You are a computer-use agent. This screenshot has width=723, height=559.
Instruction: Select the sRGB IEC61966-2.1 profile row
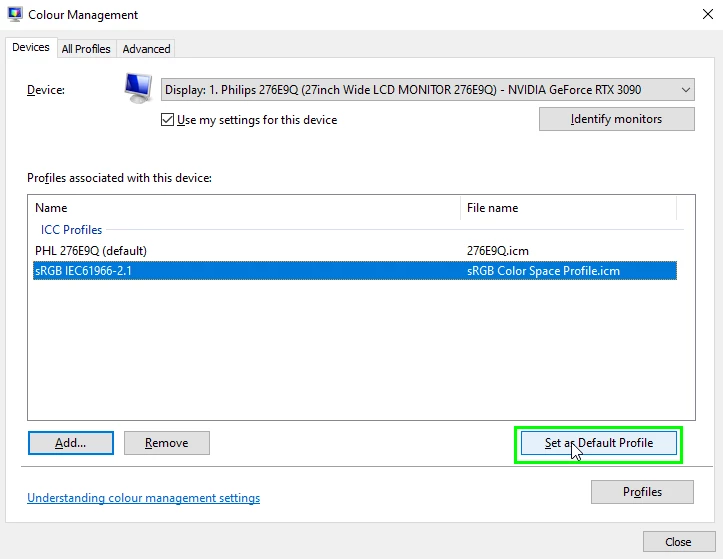coord(355,271)
